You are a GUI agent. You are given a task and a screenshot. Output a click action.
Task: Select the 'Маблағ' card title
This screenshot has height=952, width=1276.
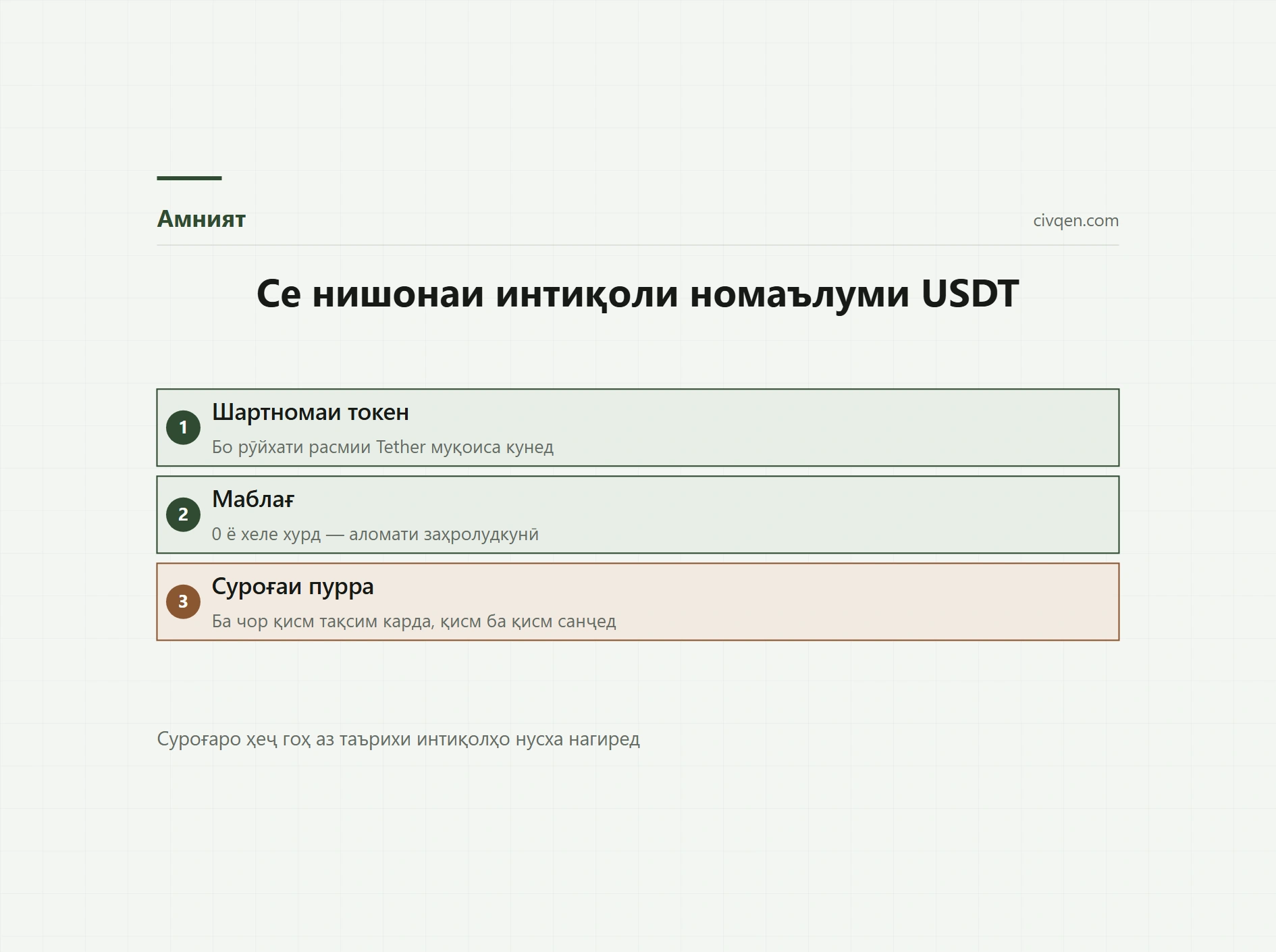[x=253, y=500]
